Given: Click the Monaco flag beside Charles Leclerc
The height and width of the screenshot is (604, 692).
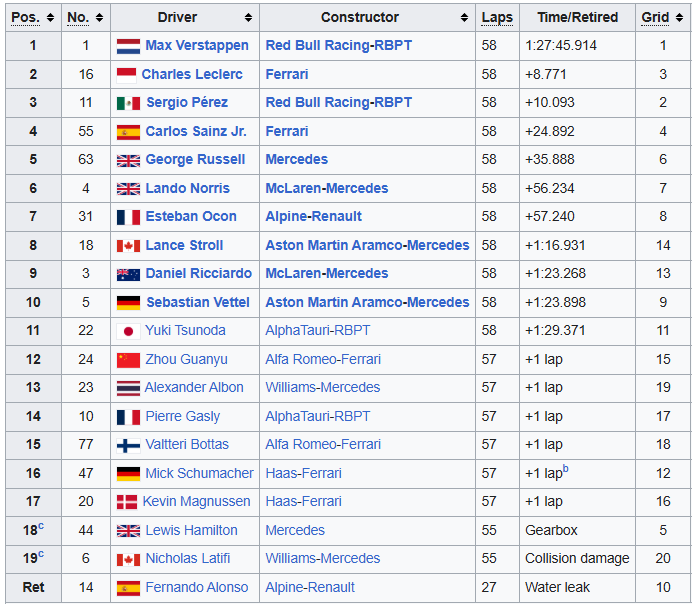Looking at the screenshot, I should pos(126,75).
